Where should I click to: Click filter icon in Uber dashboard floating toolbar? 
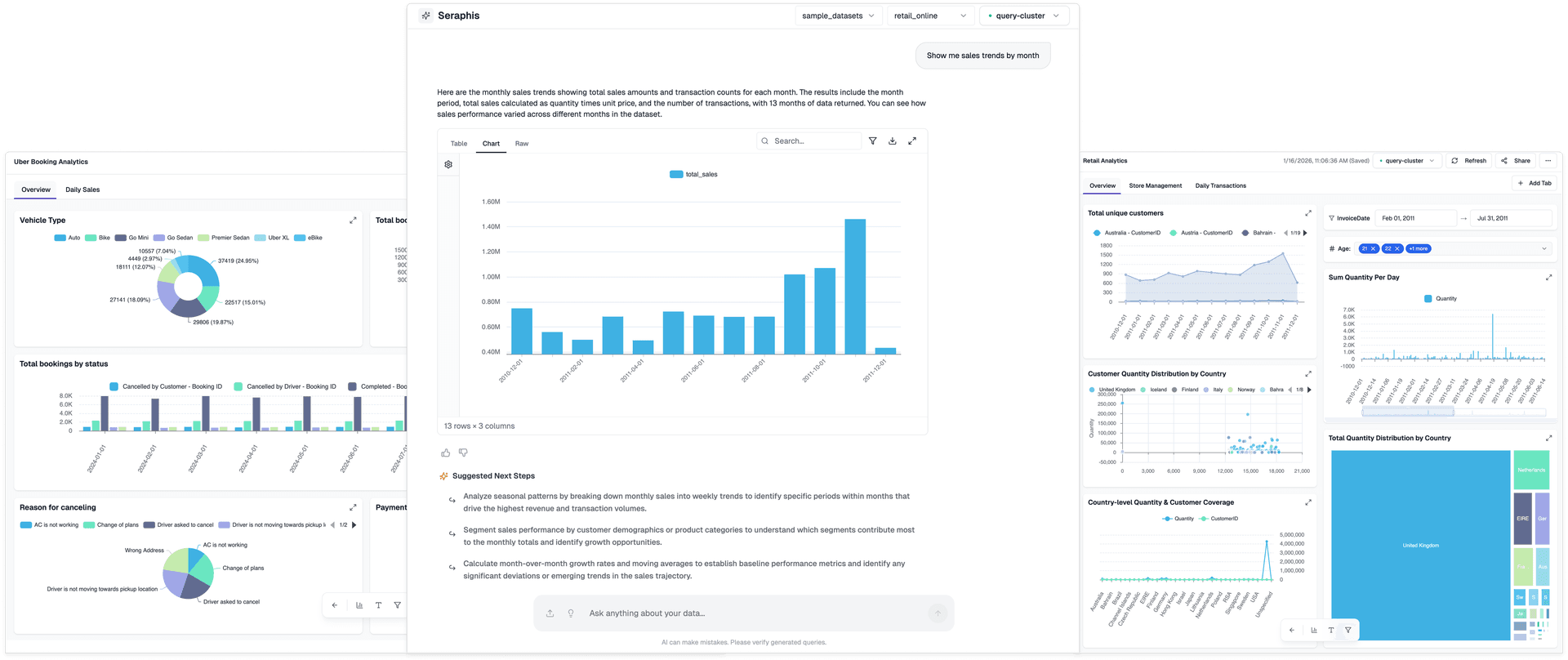click(398, 605)
